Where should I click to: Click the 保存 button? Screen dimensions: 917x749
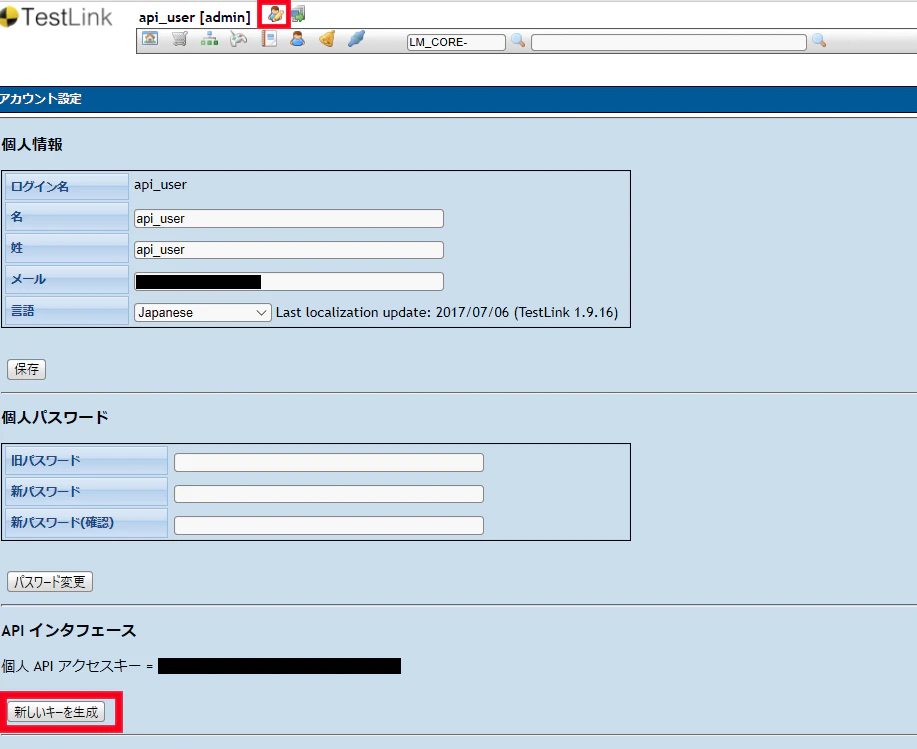pyautogui.click(x=26, y=369)
